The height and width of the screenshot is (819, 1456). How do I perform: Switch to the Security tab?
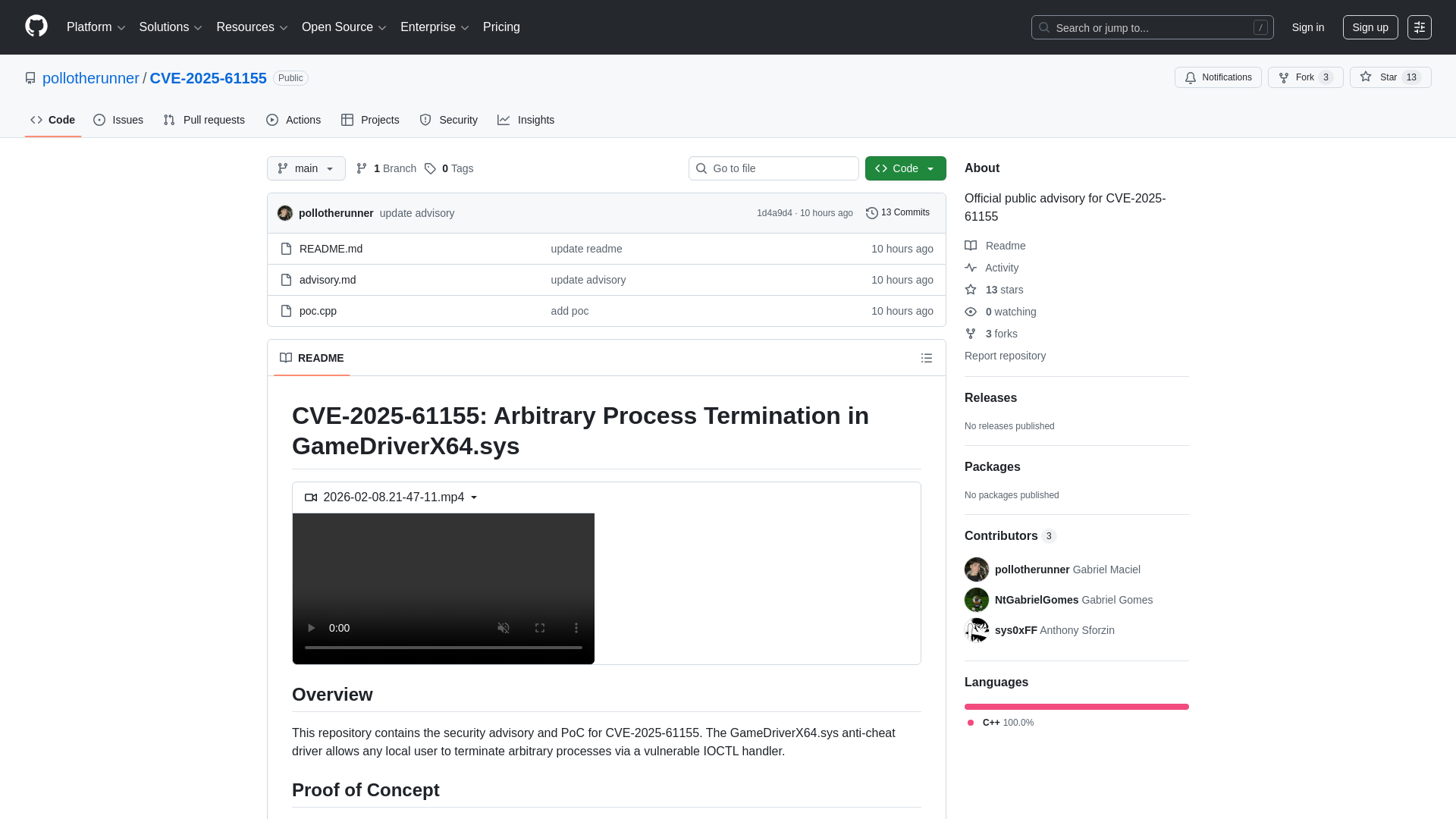(448, 120)
